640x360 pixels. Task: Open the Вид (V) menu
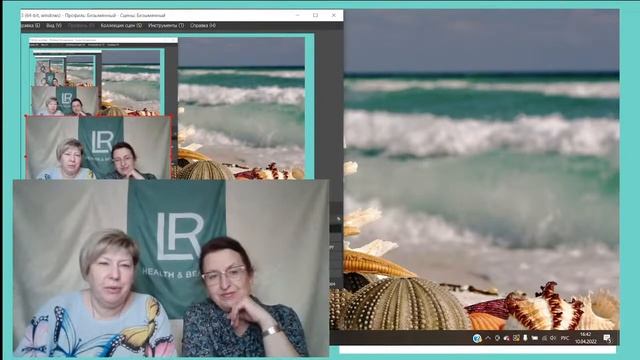(54, 25)
